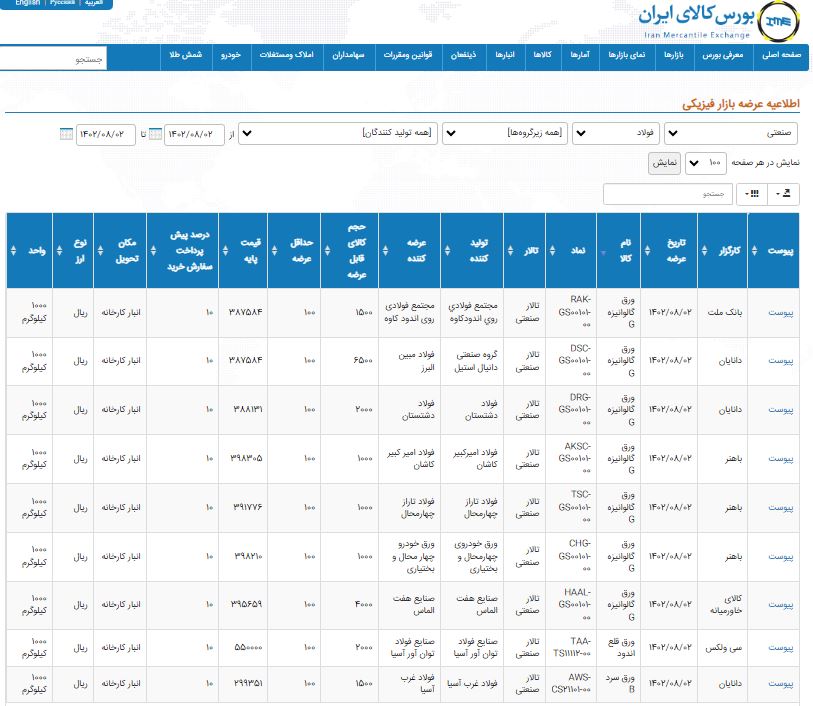The height and width of the screenshot is (706, 813).
Task: Sort table by قیمت پایه column
Action: click(243, 250)
